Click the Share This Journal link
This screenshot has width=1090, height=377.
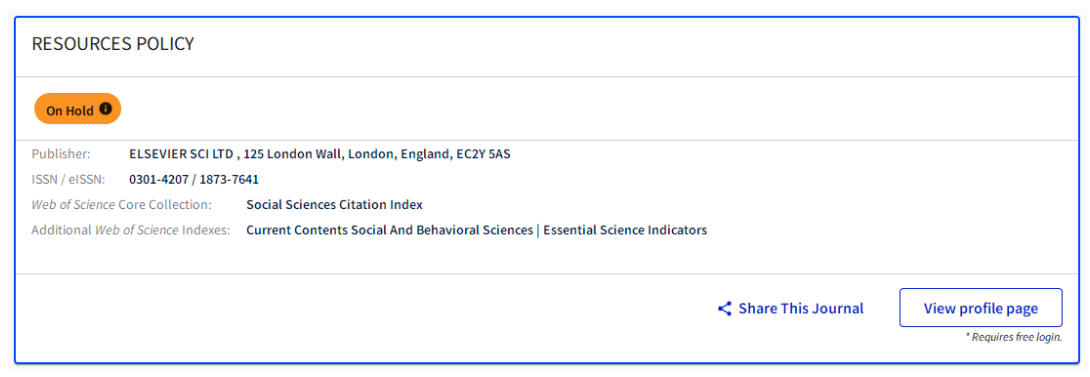[801, 308]
